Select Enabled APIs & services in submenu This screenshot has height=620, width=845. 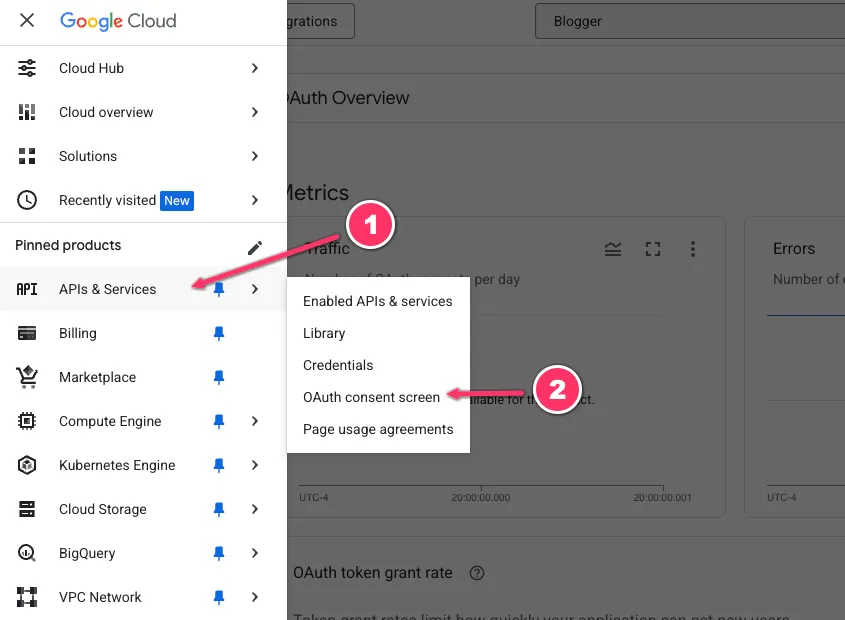point(378,301)
